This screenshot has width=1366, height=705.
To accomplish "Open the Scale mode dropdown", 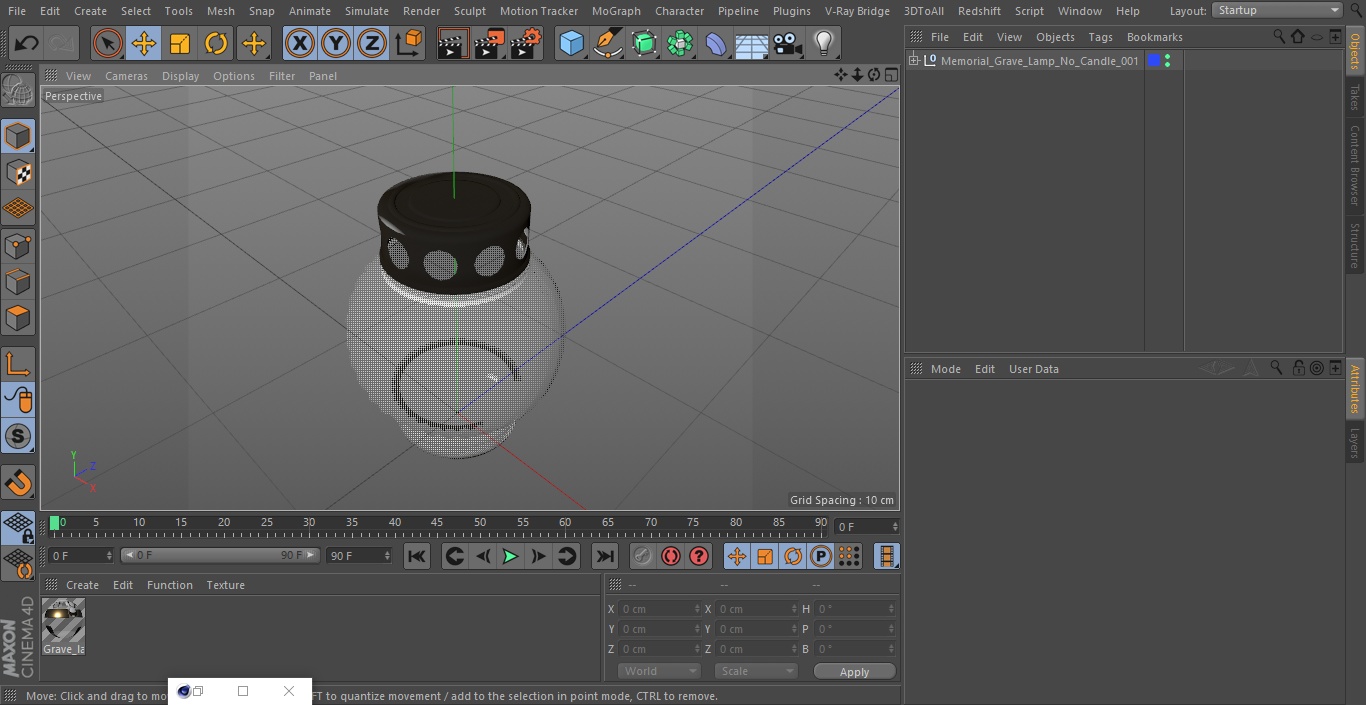I will click(x=756, y=671).
